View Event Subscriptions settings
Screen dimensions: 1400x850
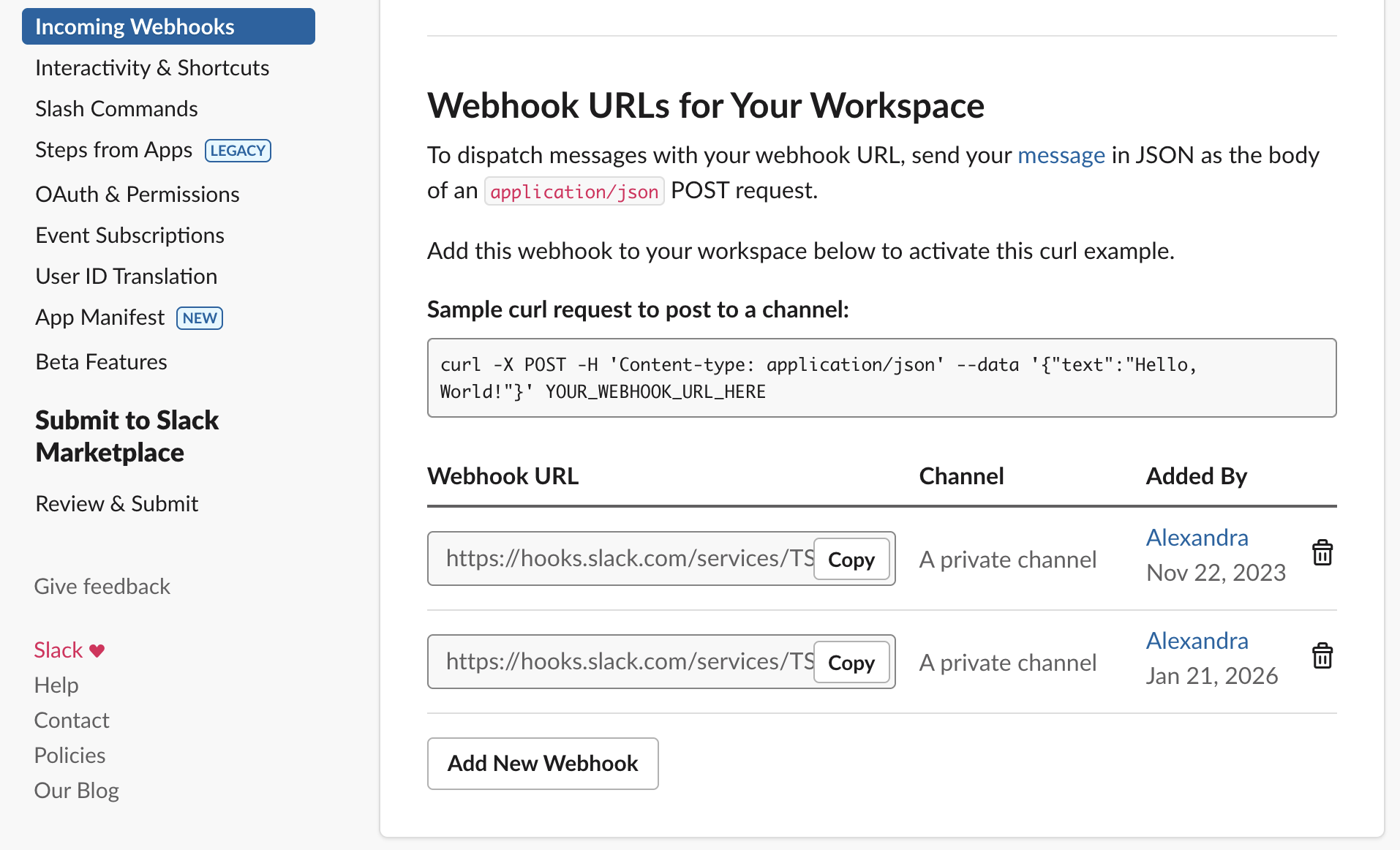[129, 235]
